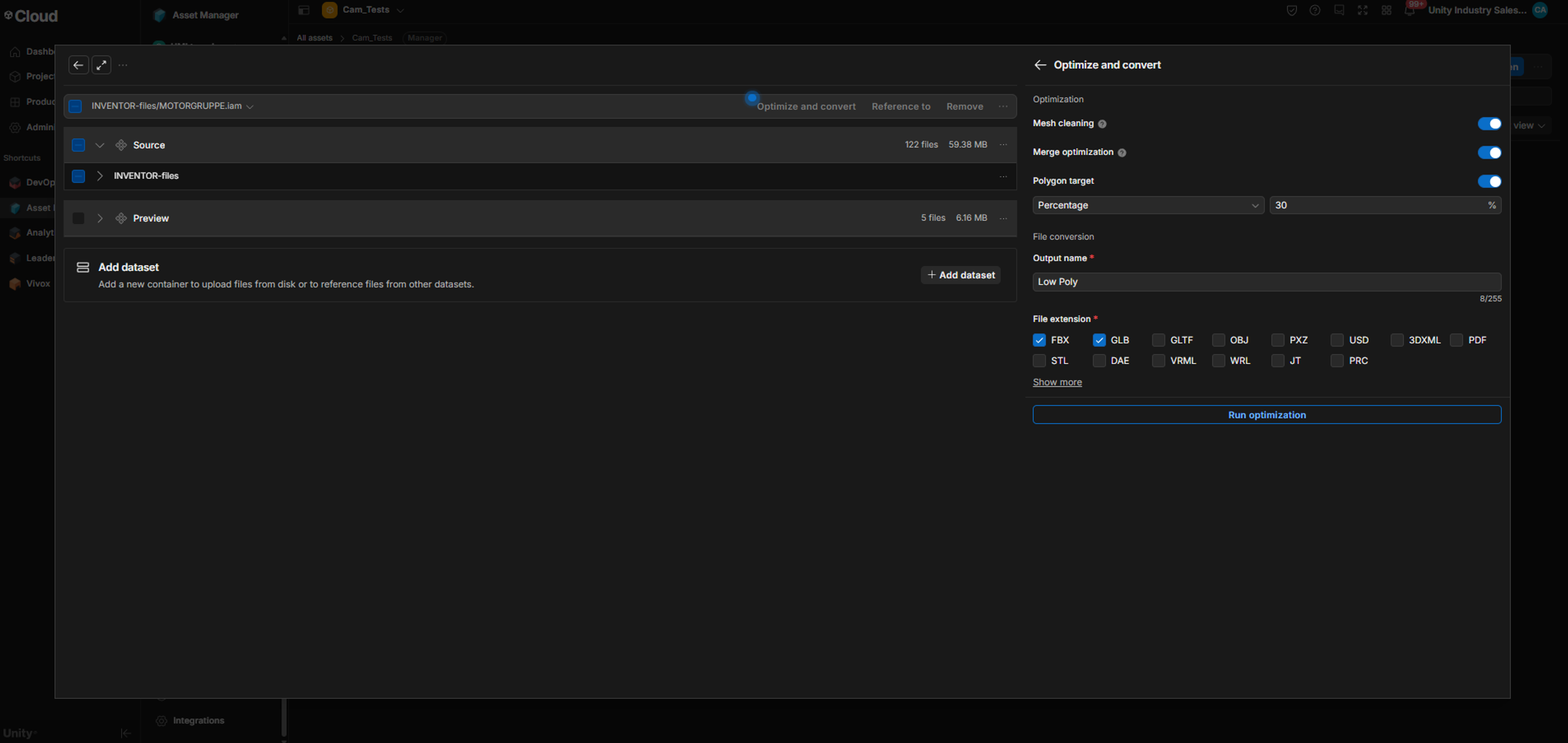Toggle the Source dataset checkbox
This screenshot has height=743, width=1568.
[x=78, y=145]
